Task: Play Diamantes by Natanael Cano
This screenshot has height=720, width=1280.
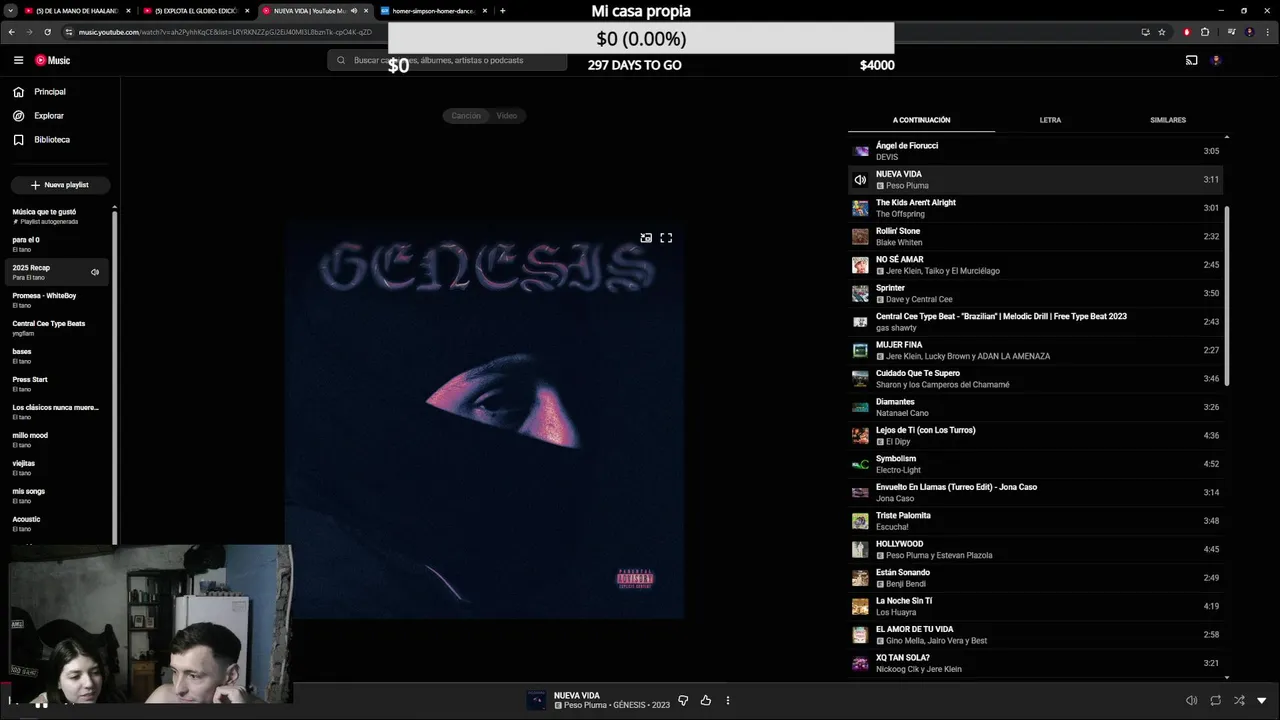Action: point(1035,407)
